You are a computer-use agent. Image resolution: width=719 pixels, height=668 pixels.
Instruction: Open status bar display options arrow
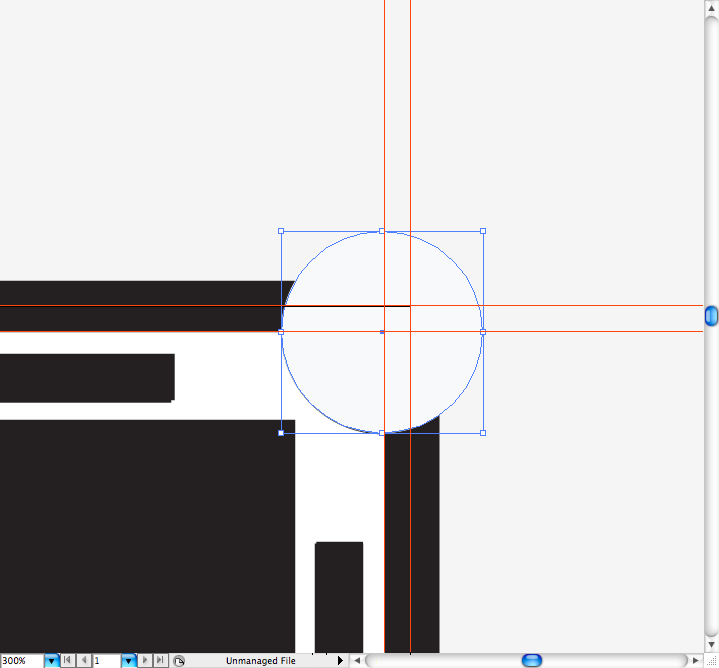coord(340,661)
